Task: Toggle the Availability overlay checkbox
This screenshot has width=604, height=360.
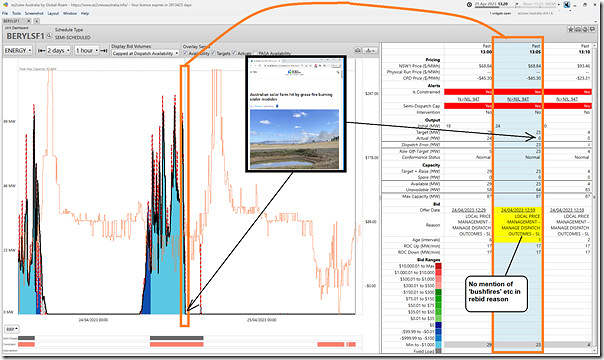Action: coord(186,53)
